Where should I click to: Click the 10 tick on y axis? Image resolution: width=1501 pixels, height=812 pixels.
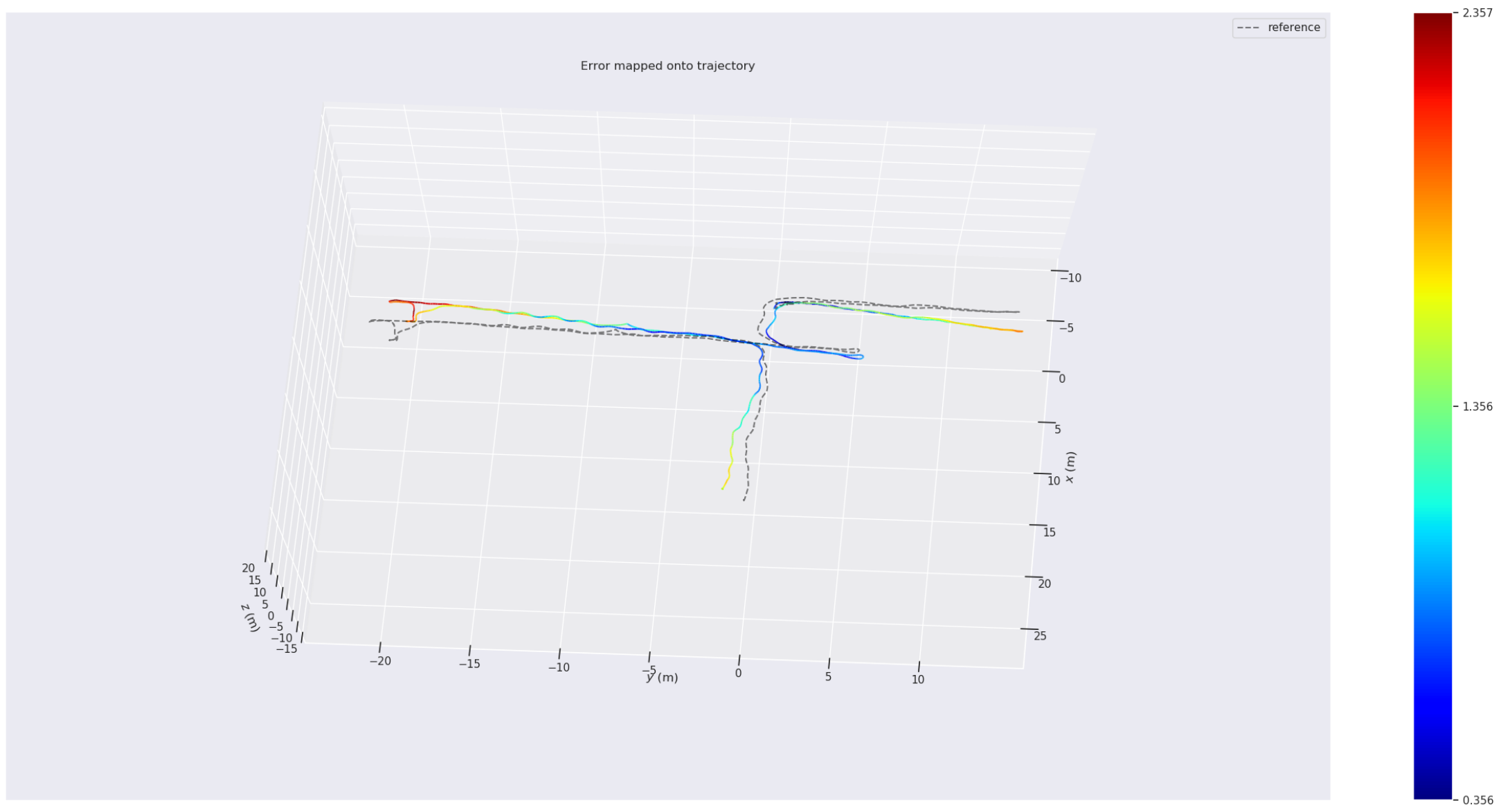[917, 680]
